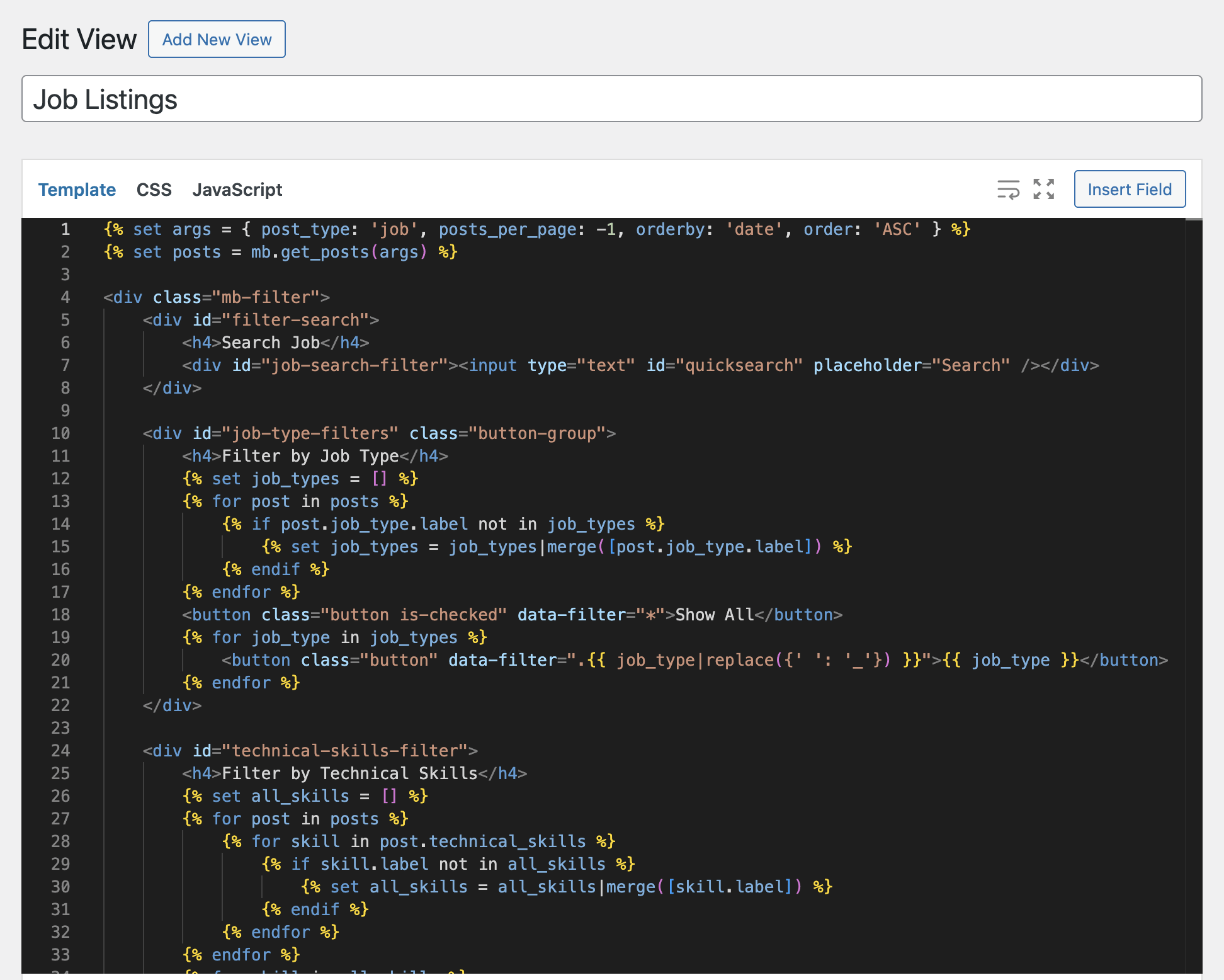Click 'Filter by Job Type' heading text

click(x=310, y=456)
